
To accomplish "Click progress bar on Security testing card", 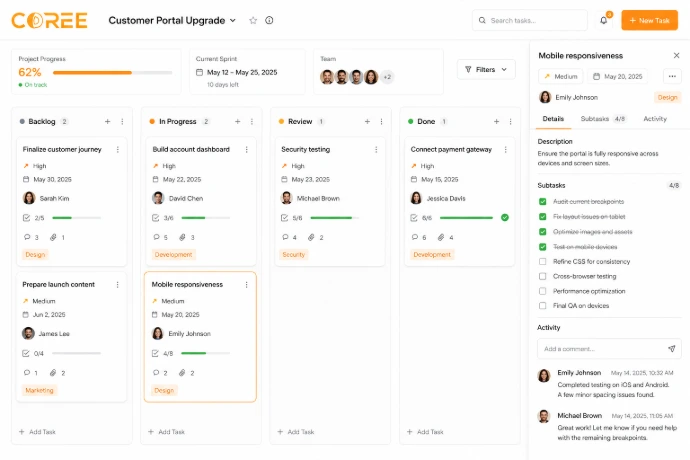I will point(334,218).
